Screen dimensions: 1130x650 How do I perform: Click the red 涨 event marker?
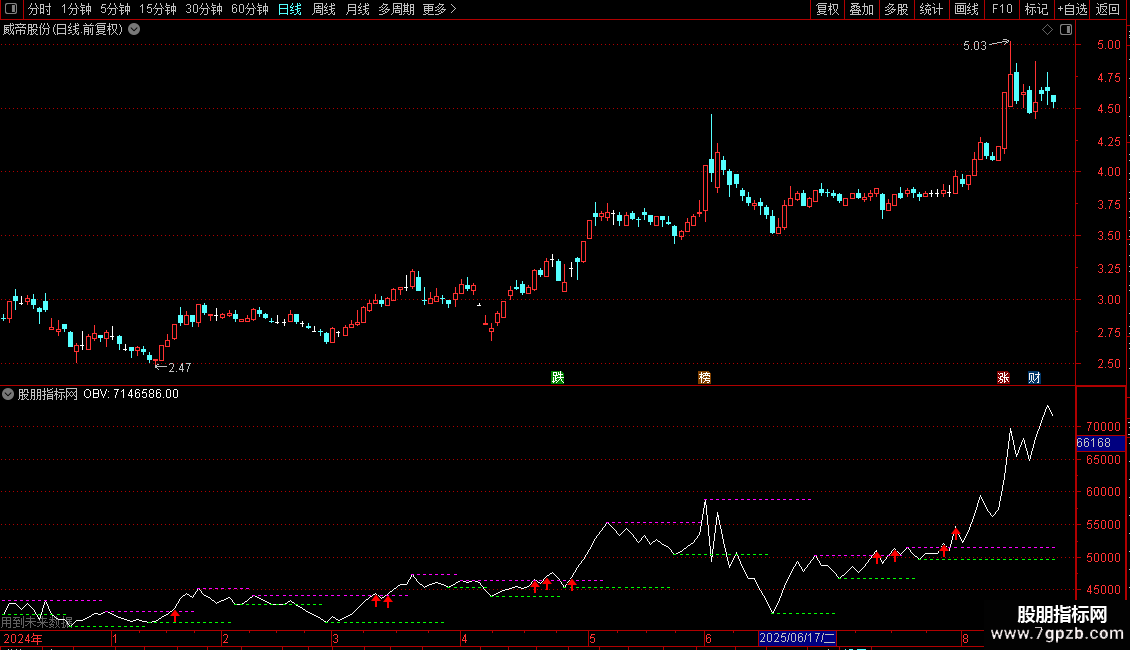tap(1003, 378)
